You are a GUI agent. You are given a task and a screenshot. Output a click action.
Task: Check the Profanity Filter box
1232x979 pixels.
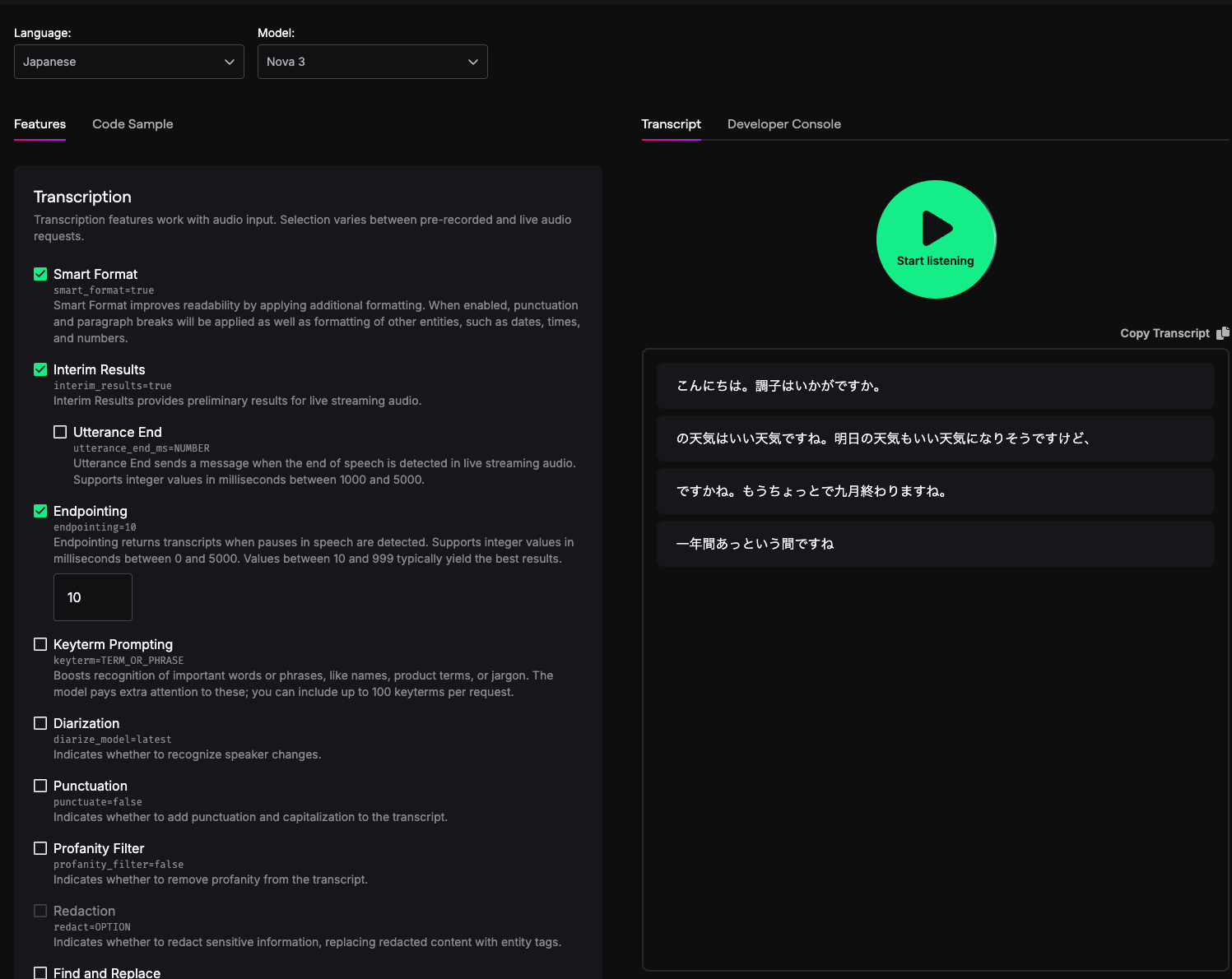tap(40, 848)
